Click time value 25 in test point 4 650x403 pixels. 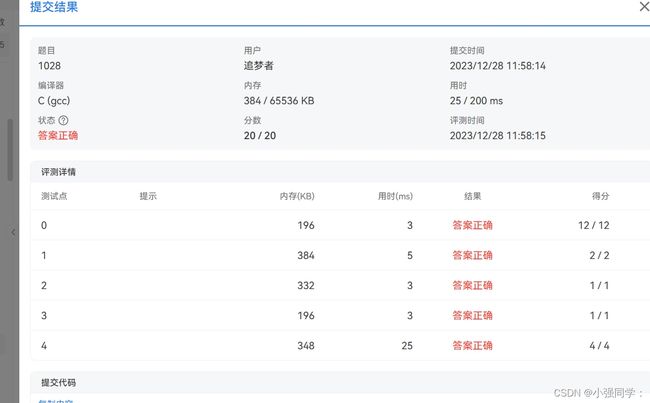407,346
